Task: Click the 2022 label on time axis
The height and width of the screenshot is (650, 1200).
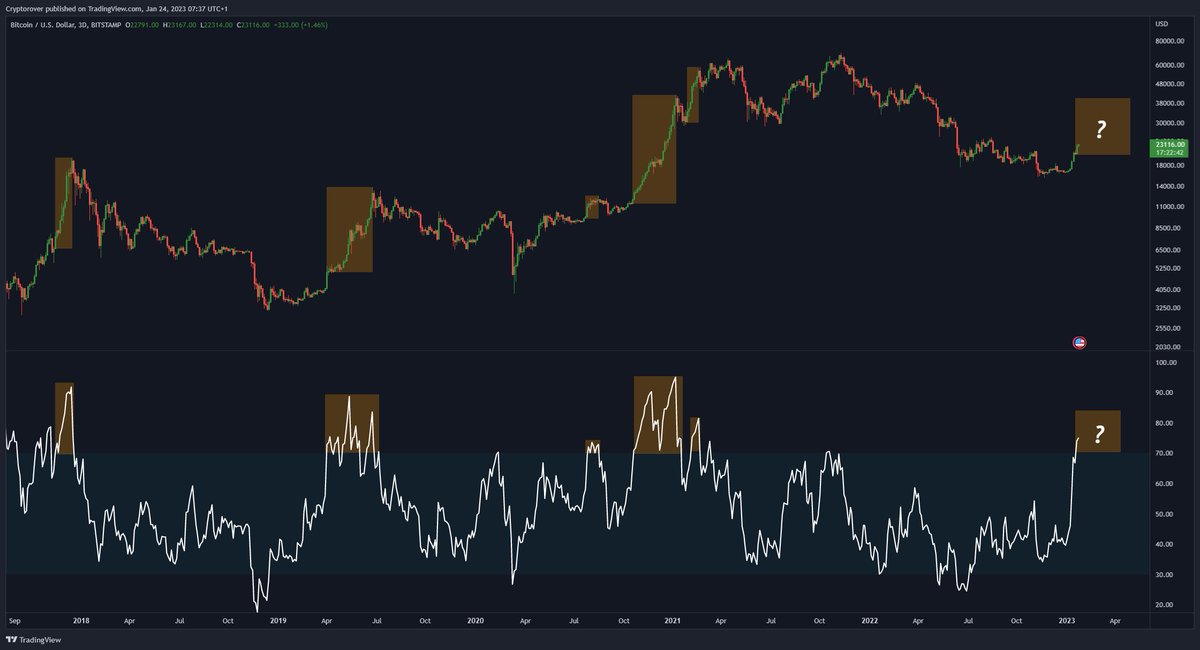Action: (870, 620)
